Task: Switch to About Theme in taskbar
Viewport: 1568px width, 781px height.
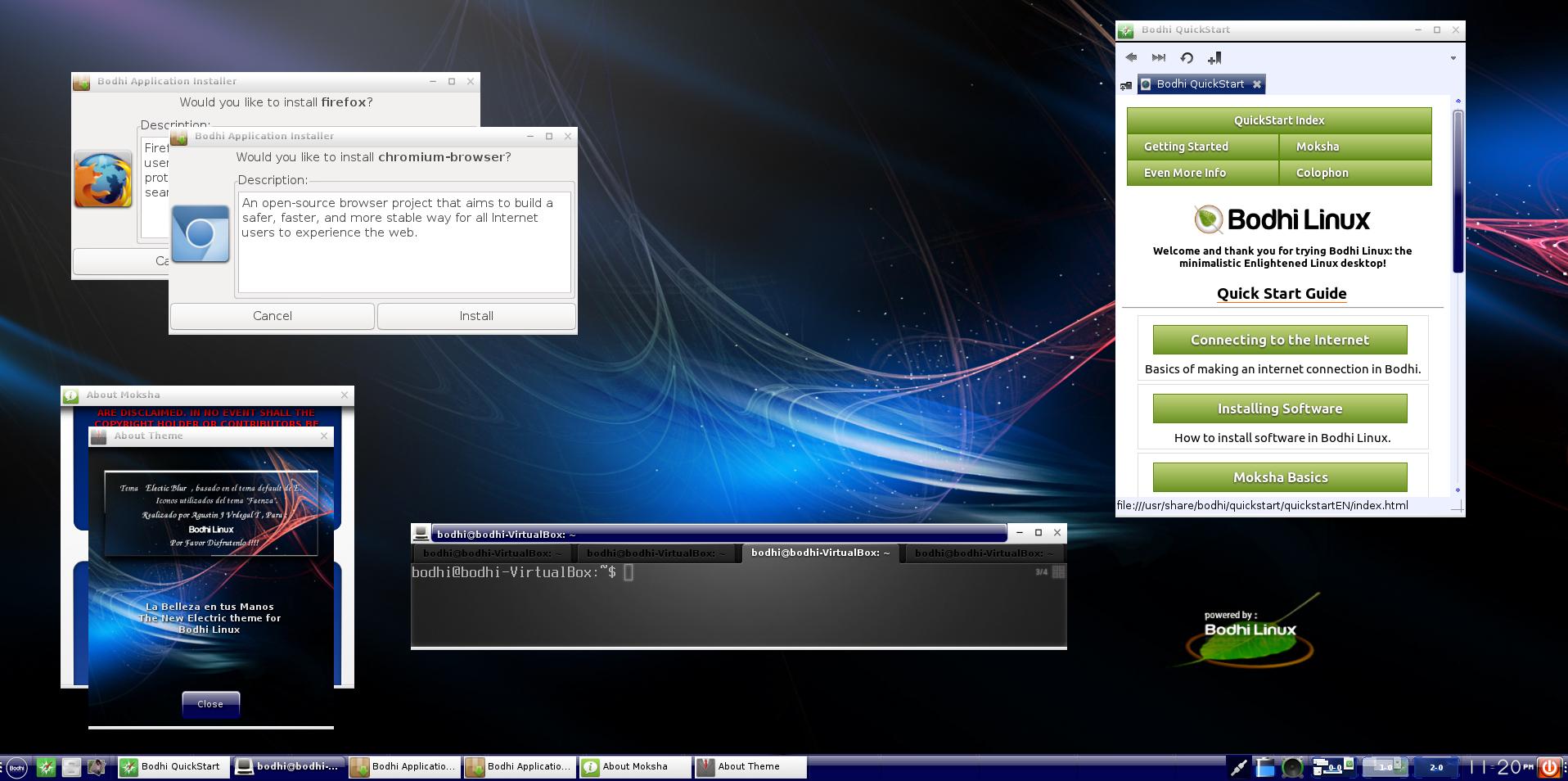Action: [750, 767]
